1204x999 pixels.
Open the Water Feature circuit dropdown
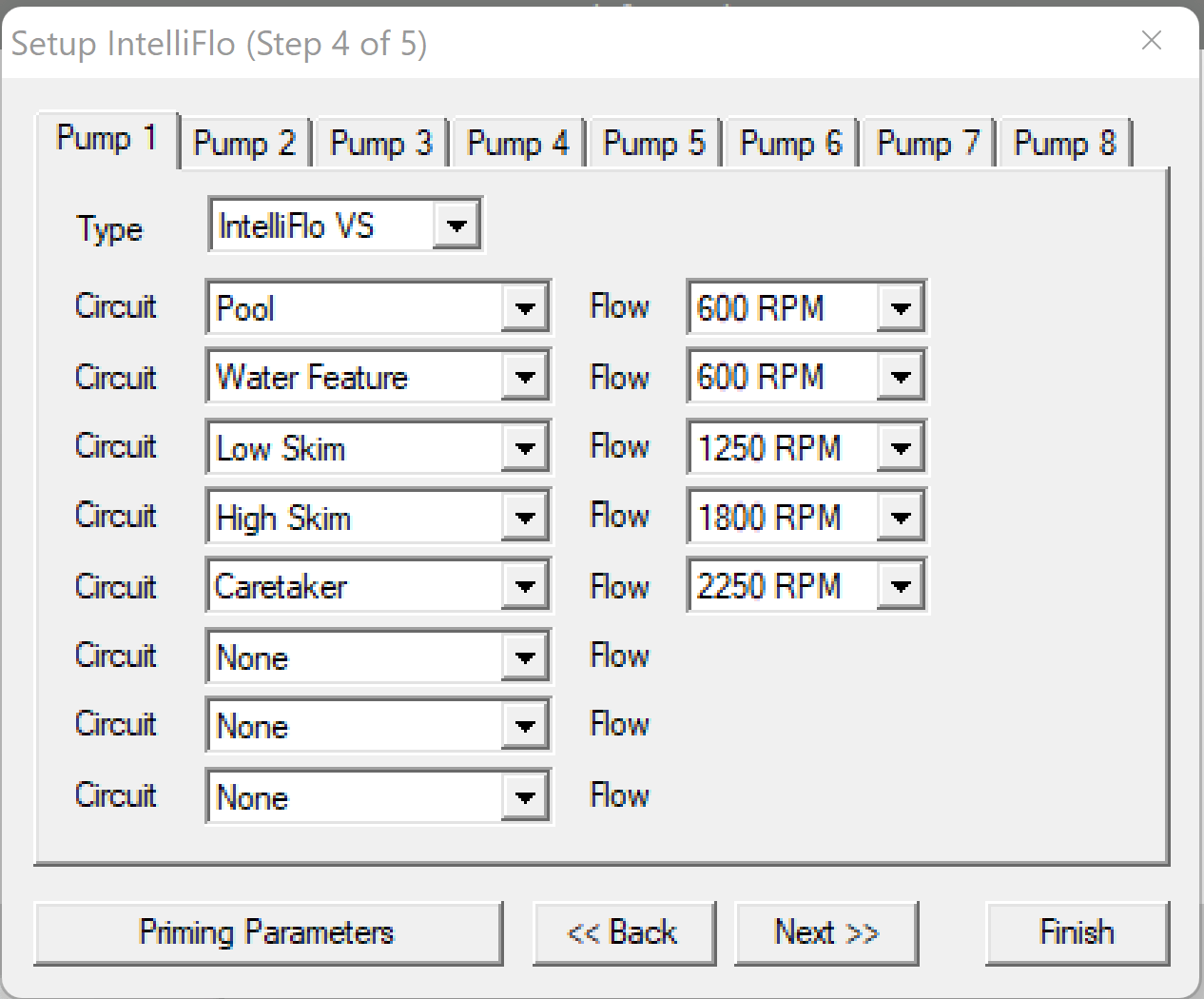(379, 377)
